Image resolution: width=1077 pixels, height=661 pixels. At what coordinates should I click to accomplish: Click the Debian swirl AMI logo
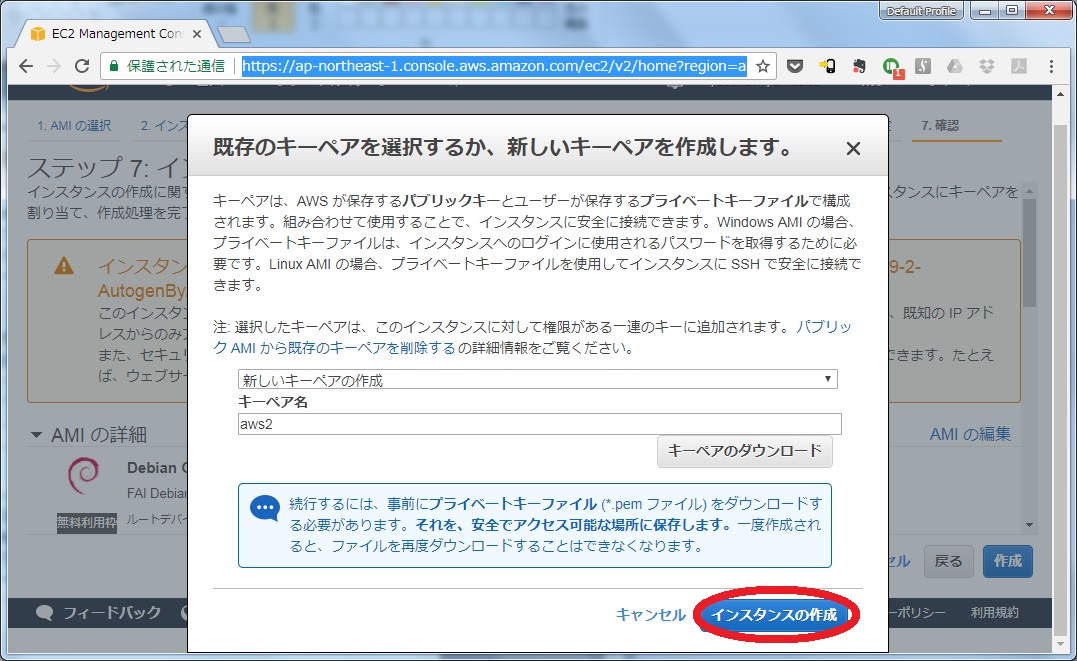point(84,475)
